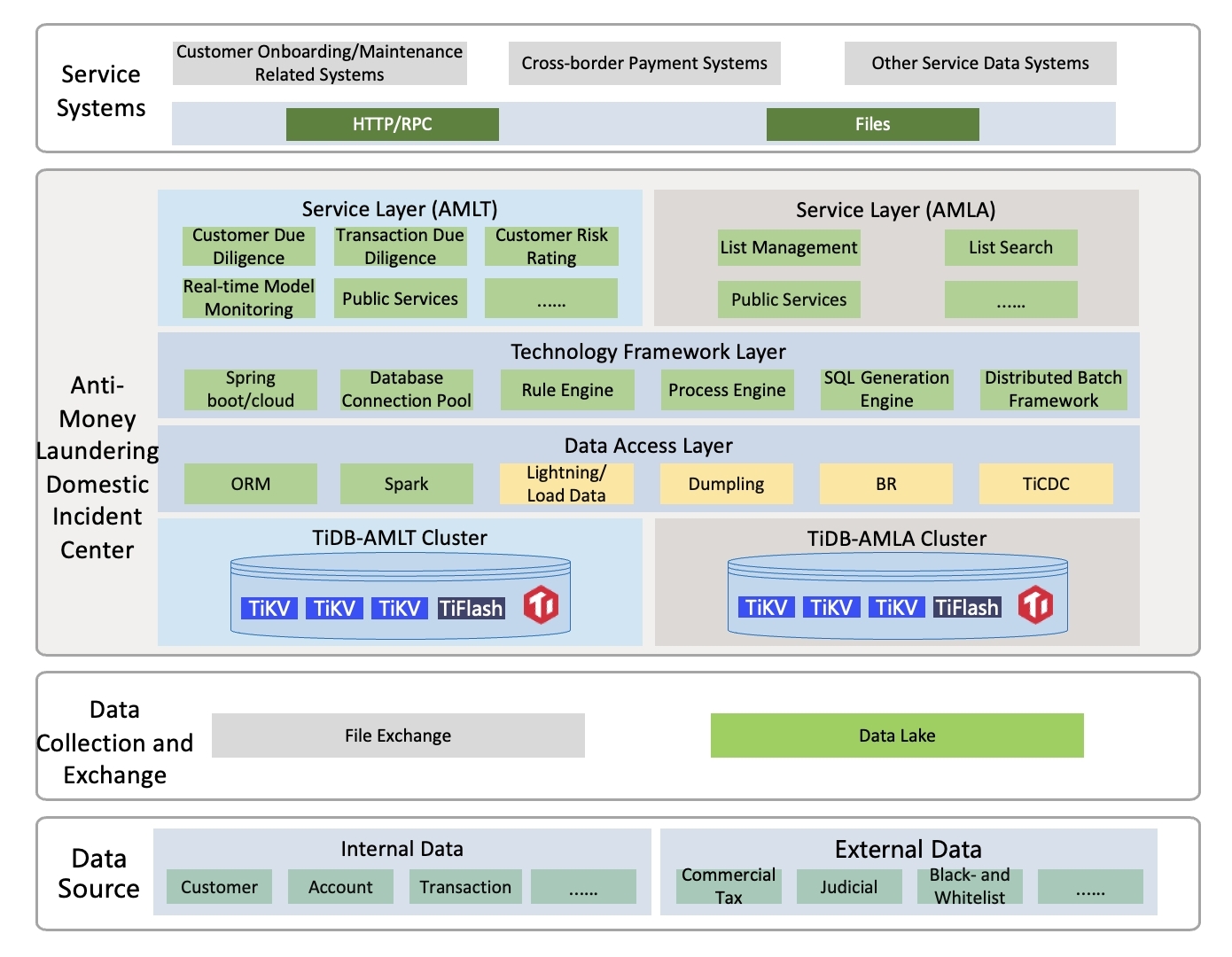
Task: Select the Cross-border Payment Systems box
Action: coord(644,64)
